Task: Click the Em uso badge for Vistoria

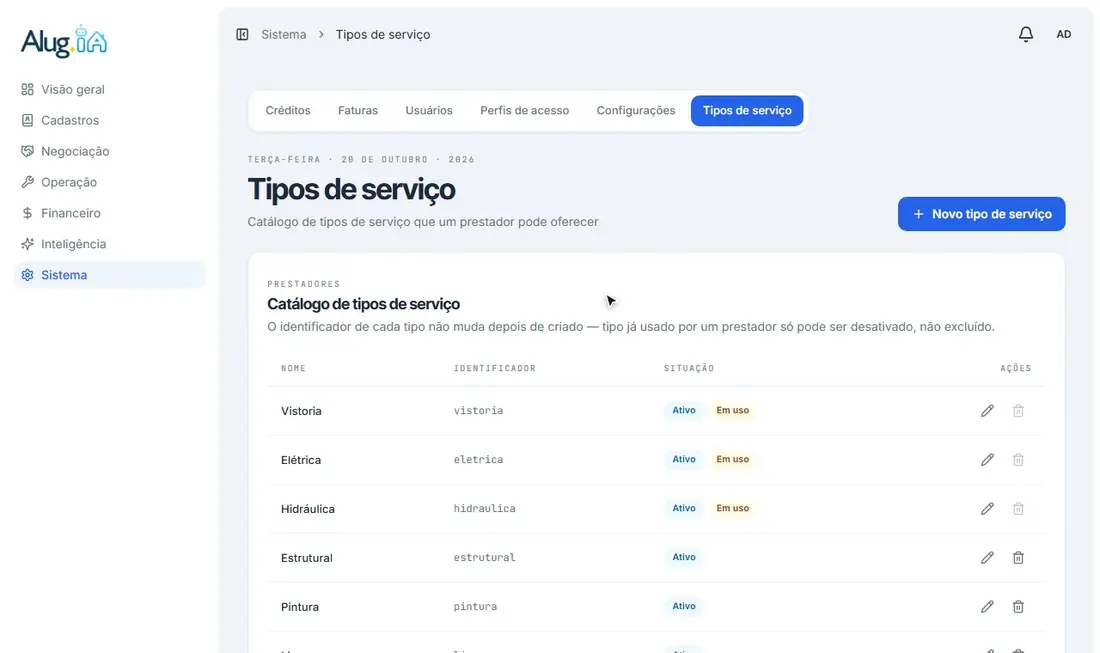Action: pyautogui.click(x=732, y=410)
